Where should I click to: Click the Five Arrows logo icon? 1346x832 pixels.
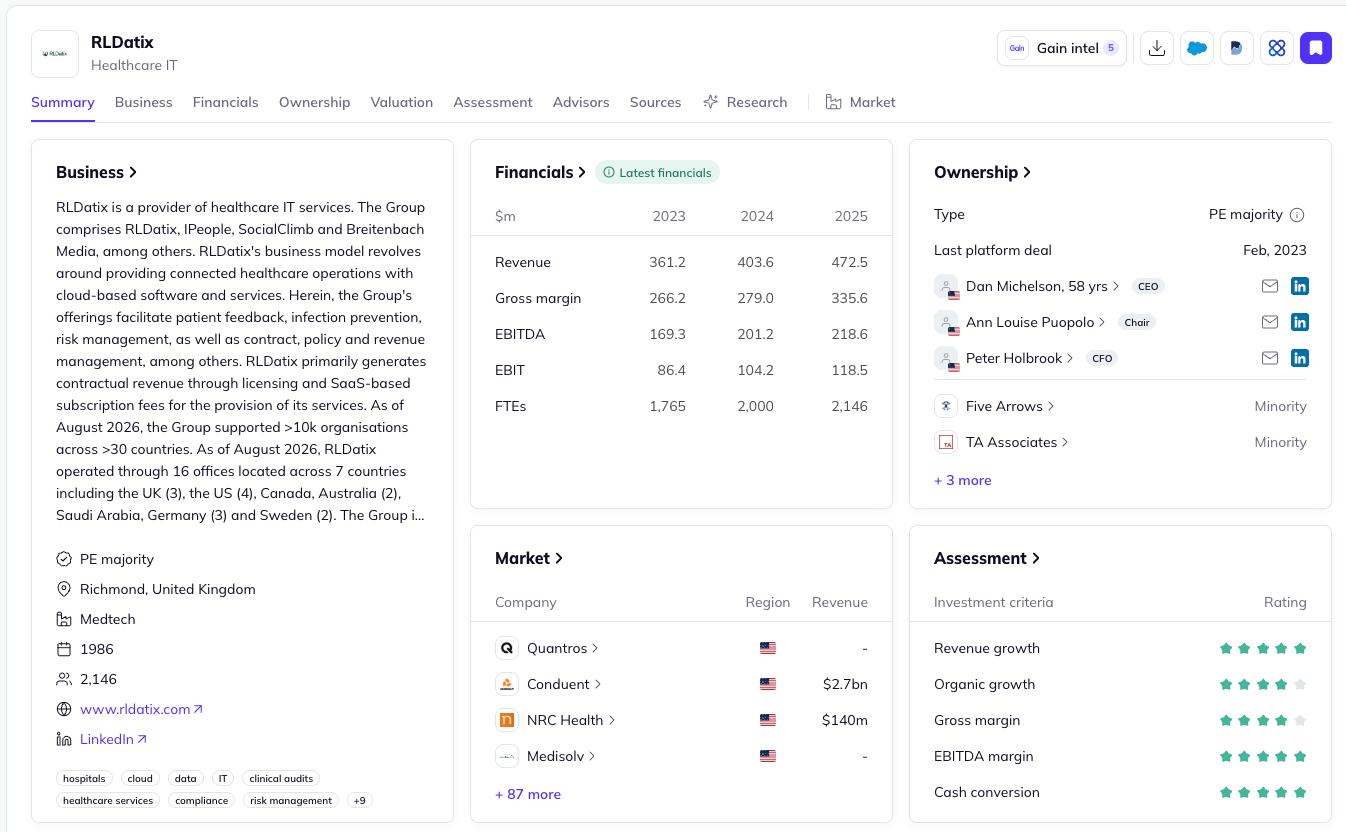(946, 406)
